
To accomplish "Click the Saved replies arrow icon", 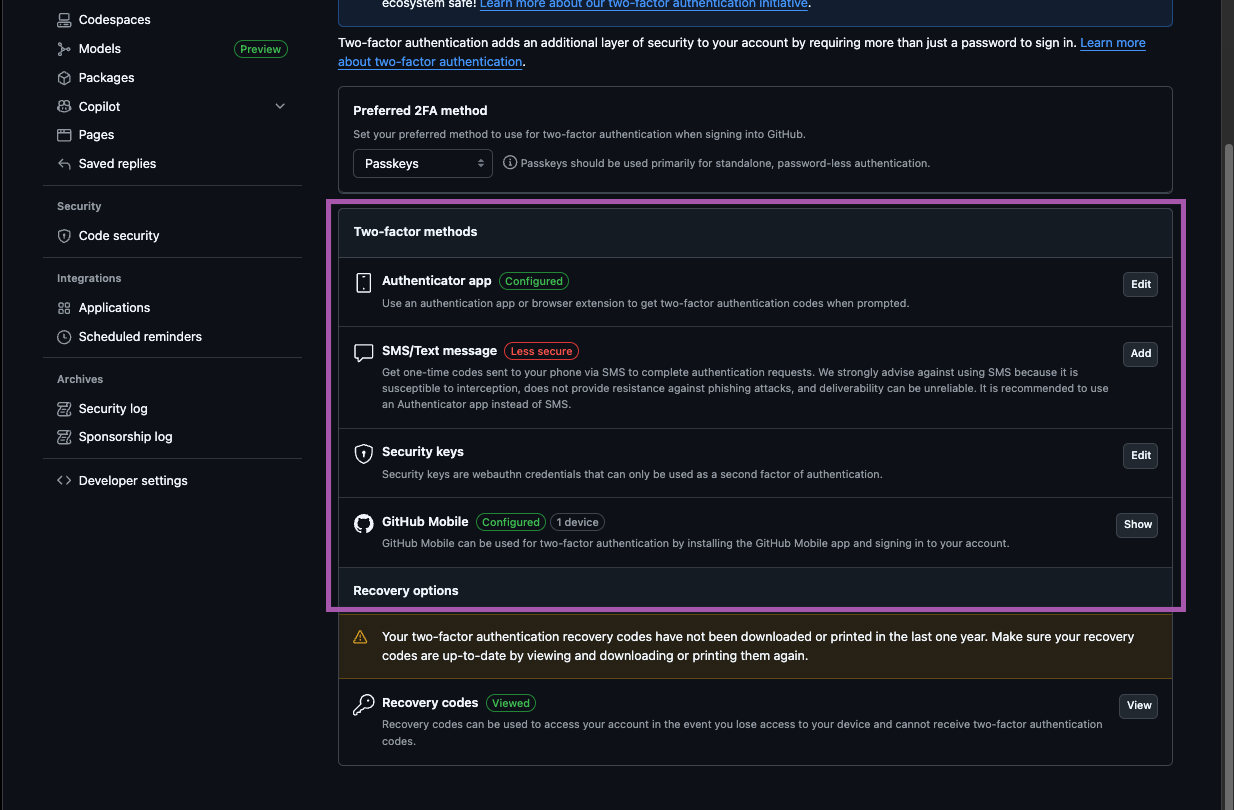I will tap(64, 164).
